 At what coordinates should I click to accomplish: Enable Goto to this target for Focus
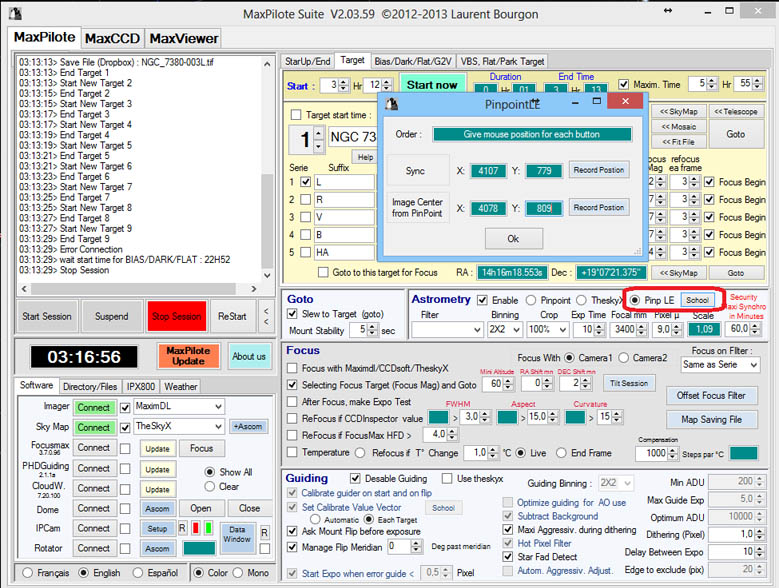(323, 272)
